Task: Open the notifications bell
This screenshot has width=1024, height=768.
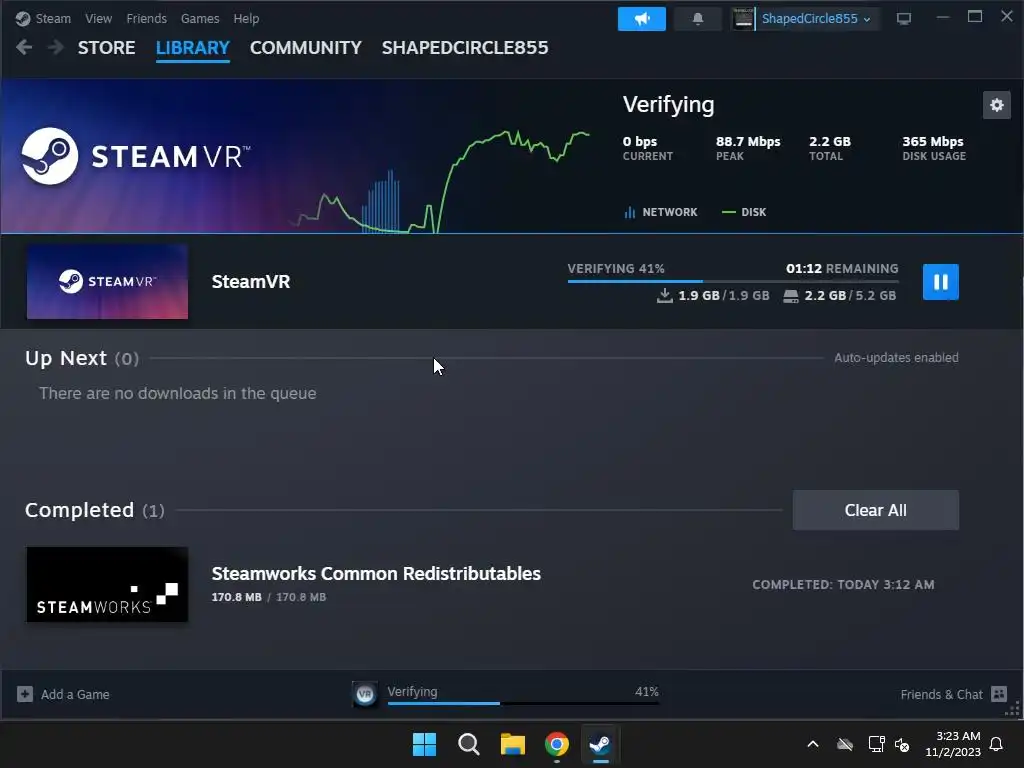Action: coord(697,19)
